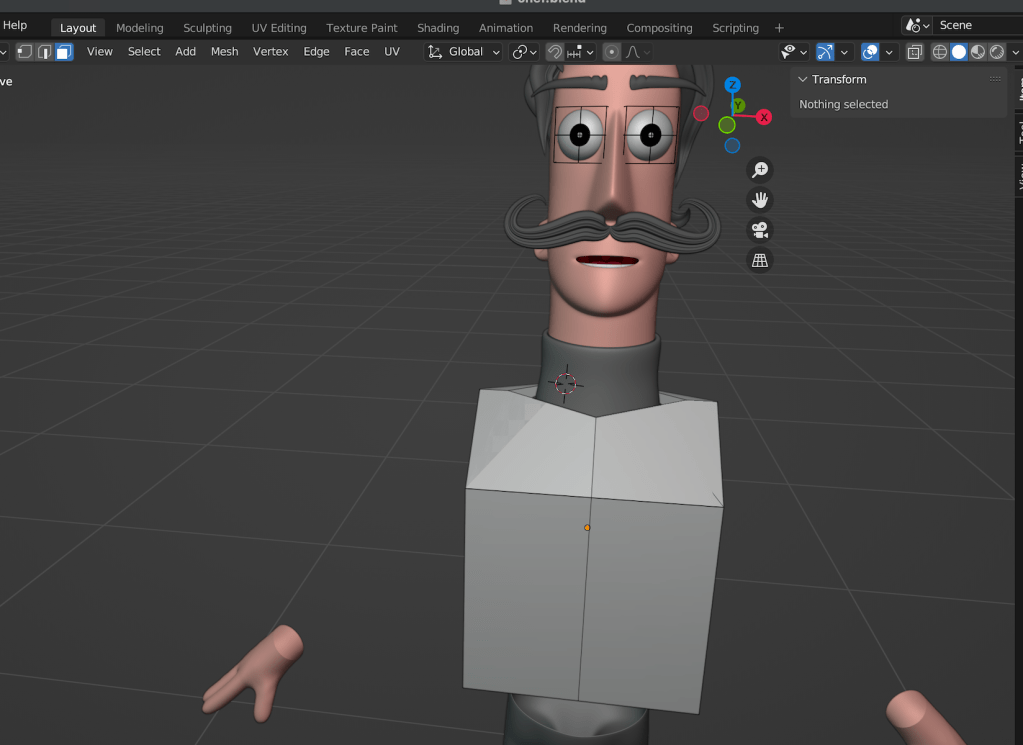Collapse the Transform panel
This screenshot has height=745, width=1023.
(x=802, y=79)
